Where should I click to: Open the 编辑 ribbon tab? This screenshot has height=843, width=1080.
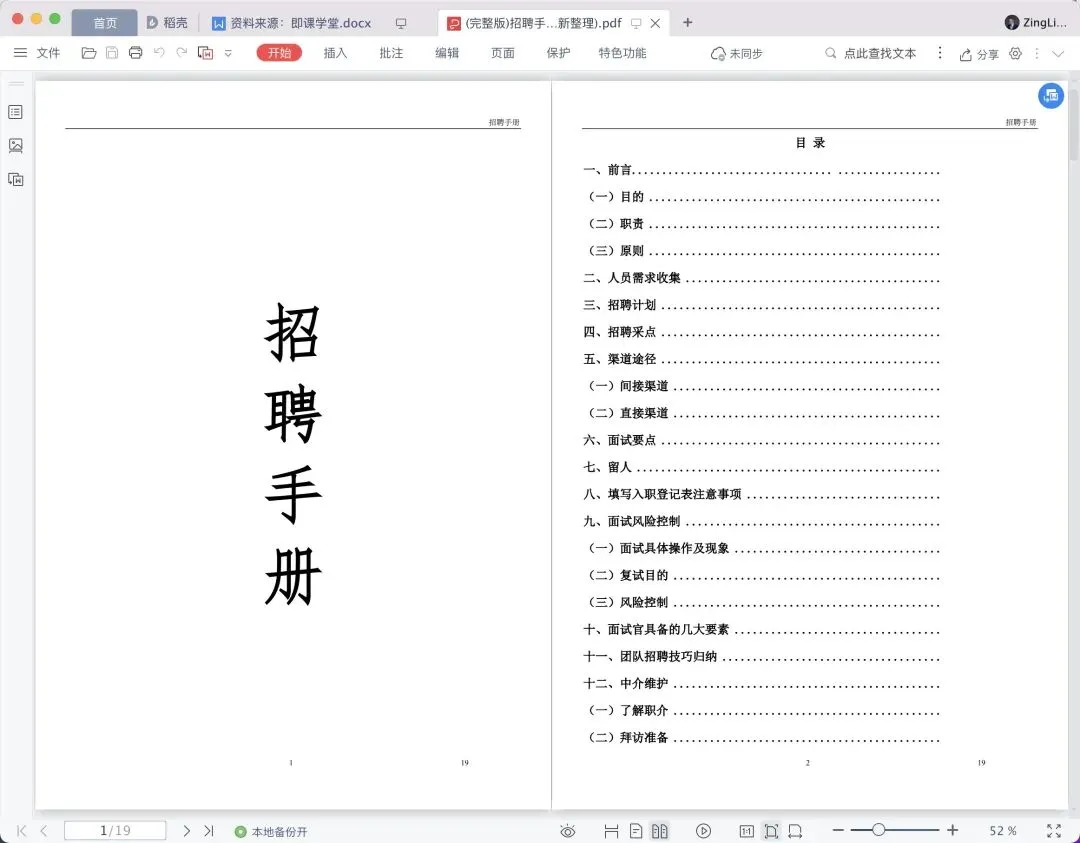click(447, 53)
